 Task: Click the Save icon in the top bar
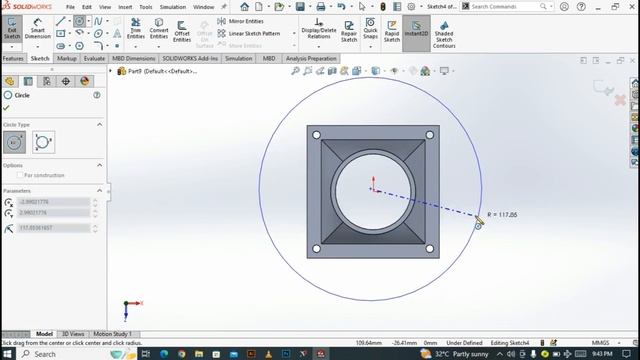click(x=300, y=7)
